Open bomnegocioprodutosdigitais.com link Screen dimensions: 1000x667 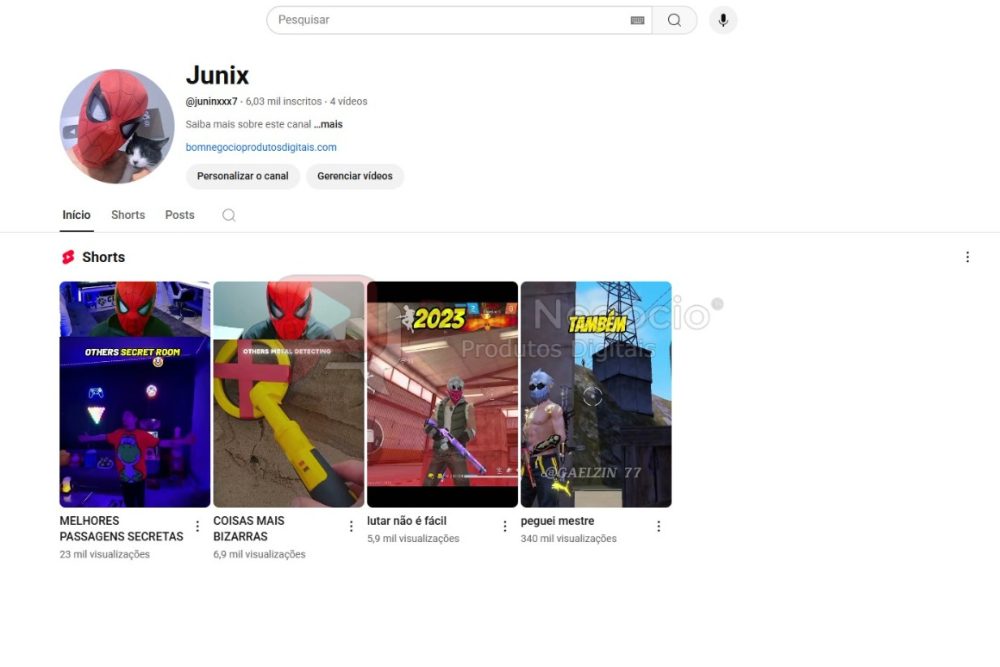261,147
